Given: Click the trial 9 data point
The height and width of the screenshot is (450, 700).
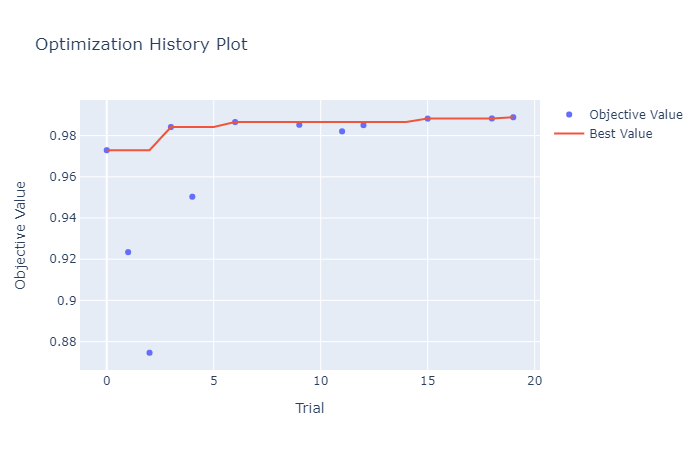Looking at the screenshot, I should [299, 125].
